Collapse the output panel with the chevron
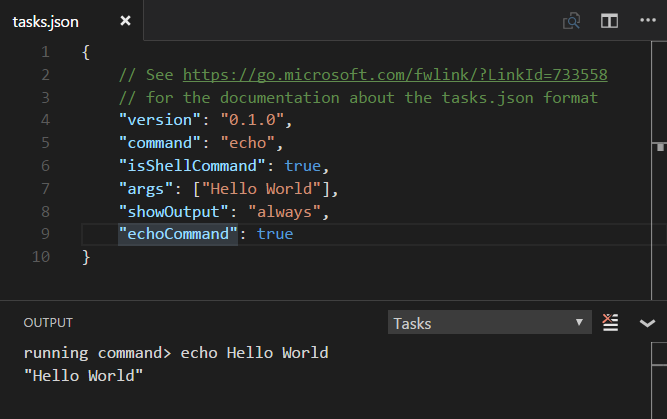The image size is (667, 419). 647,323
